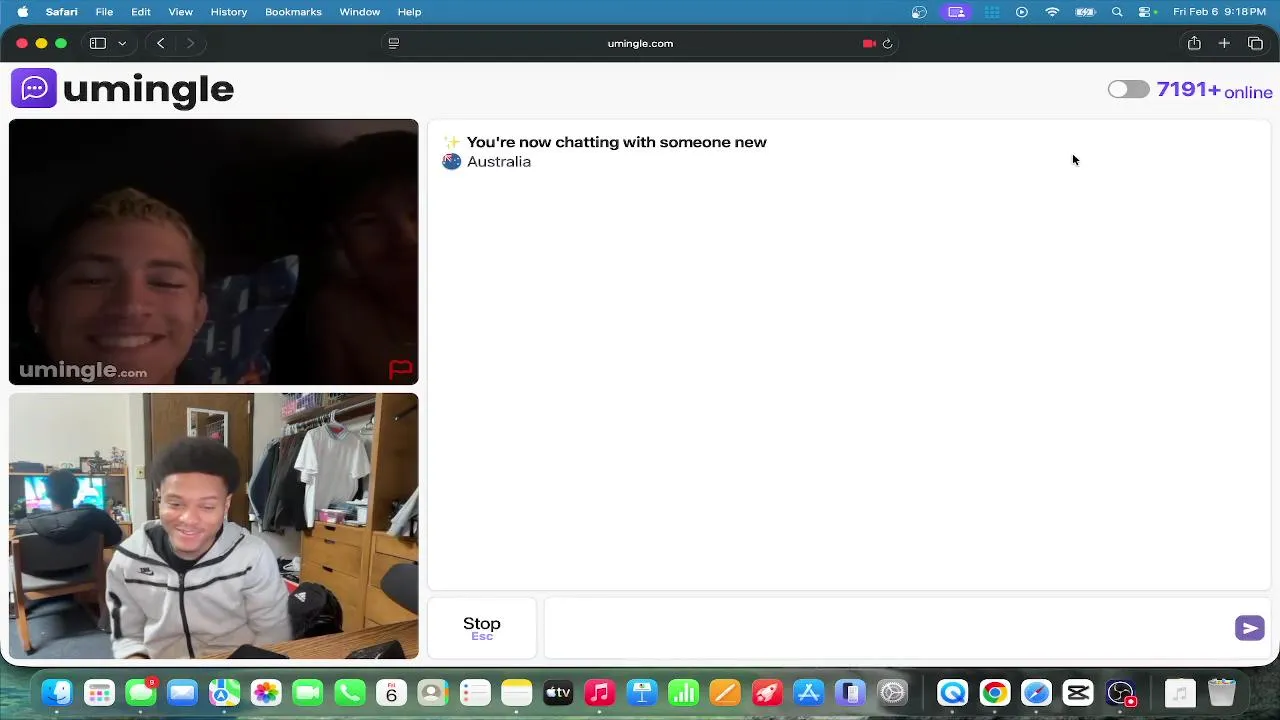Open the File menu

104,12
